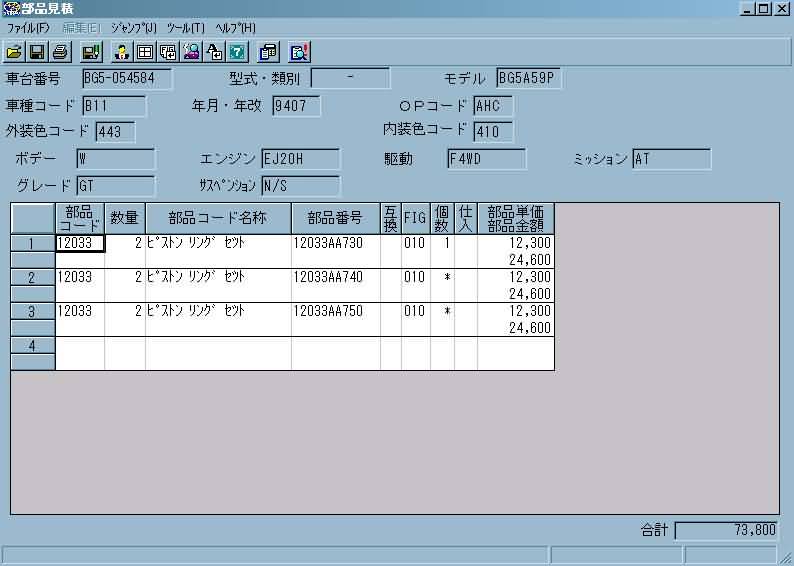This screenshot has width=794, height=566.
Task: Click the 仕入 column header
Action: click(x=465, y=219)
